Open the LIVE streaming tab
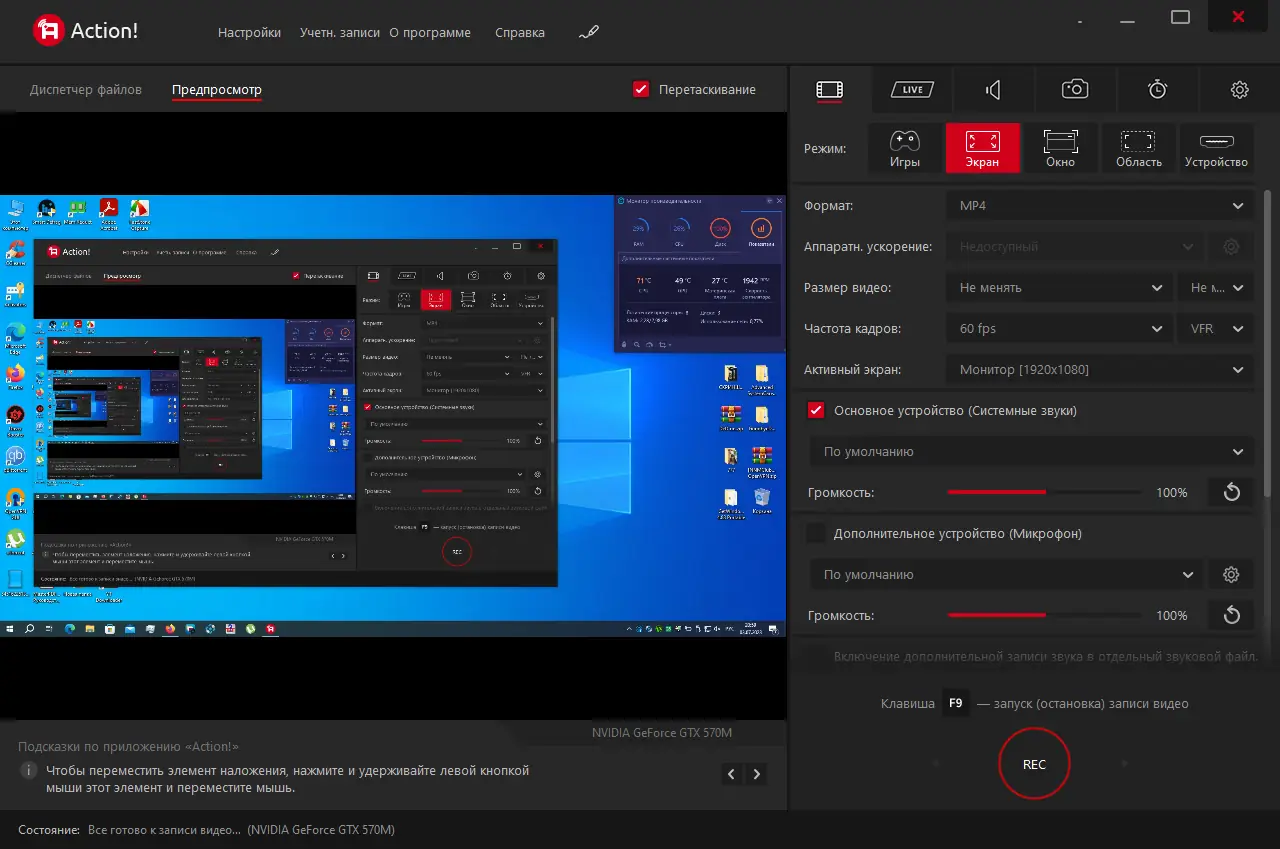Viewport: 1280px width, 849px height. (x=911, y=90)
